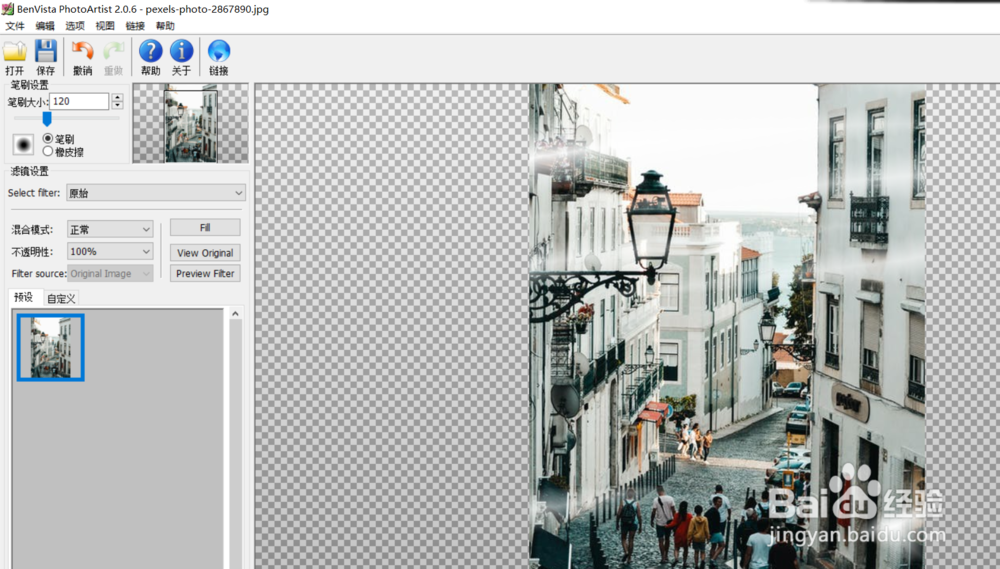Click the About (关于) info icon

click(181, 51)
